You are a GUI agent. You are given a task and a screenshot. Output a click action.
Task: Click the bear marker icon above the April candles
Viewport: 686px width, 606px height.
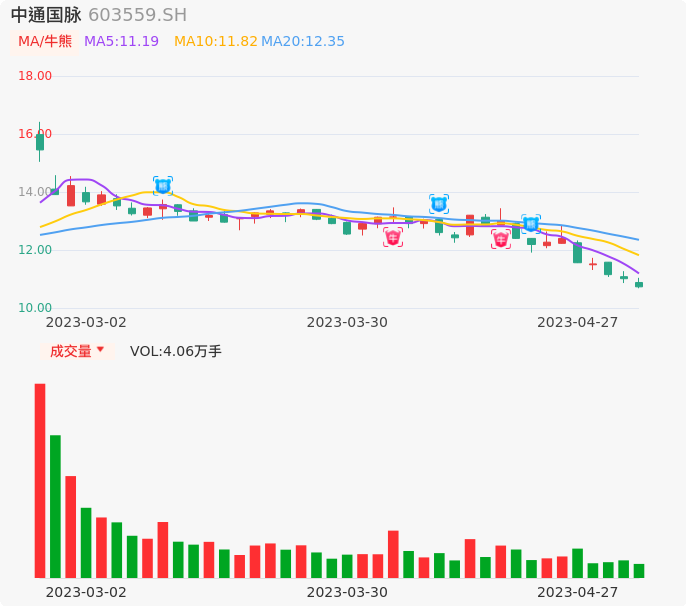pos(439,204)
